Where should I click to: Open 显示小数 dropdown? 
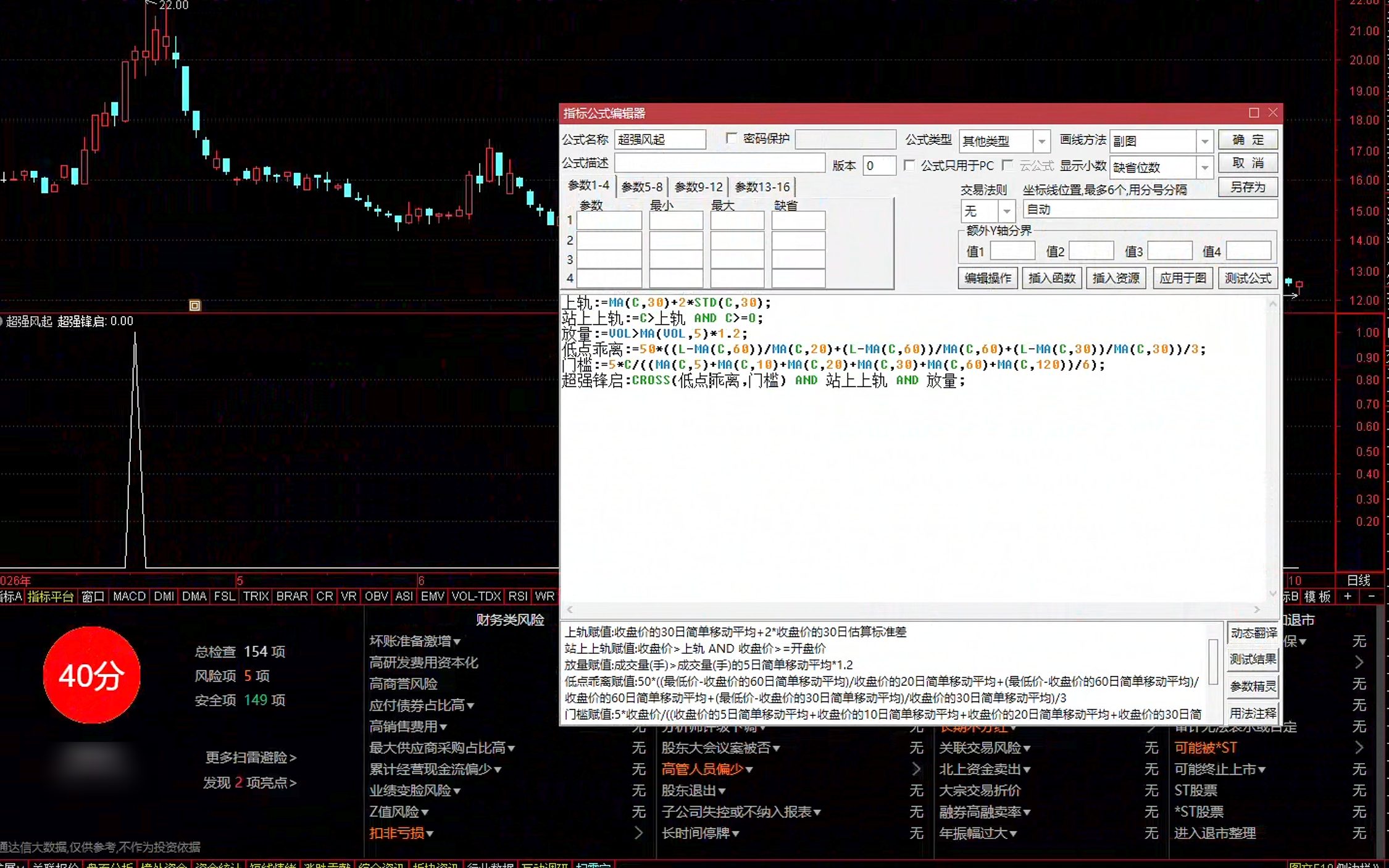point(1204,167)
